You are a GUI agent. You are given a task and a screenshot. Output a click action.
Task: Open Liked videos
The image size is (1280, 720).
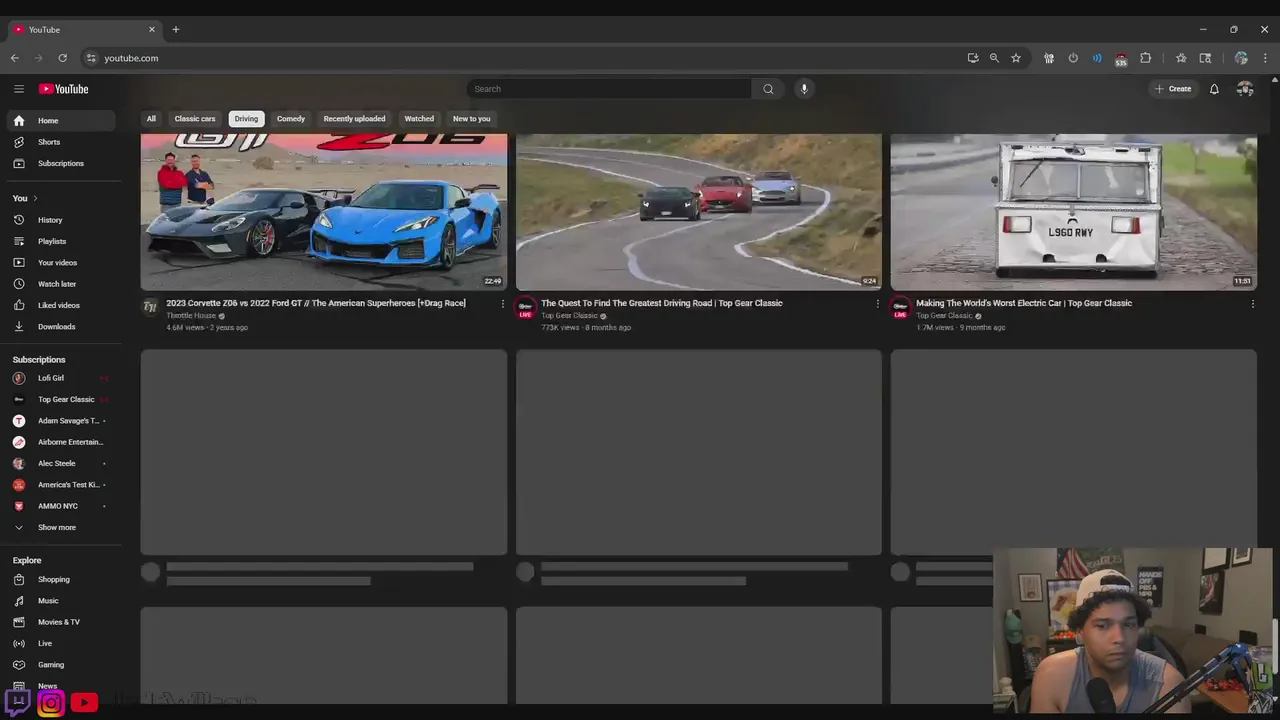61,305
